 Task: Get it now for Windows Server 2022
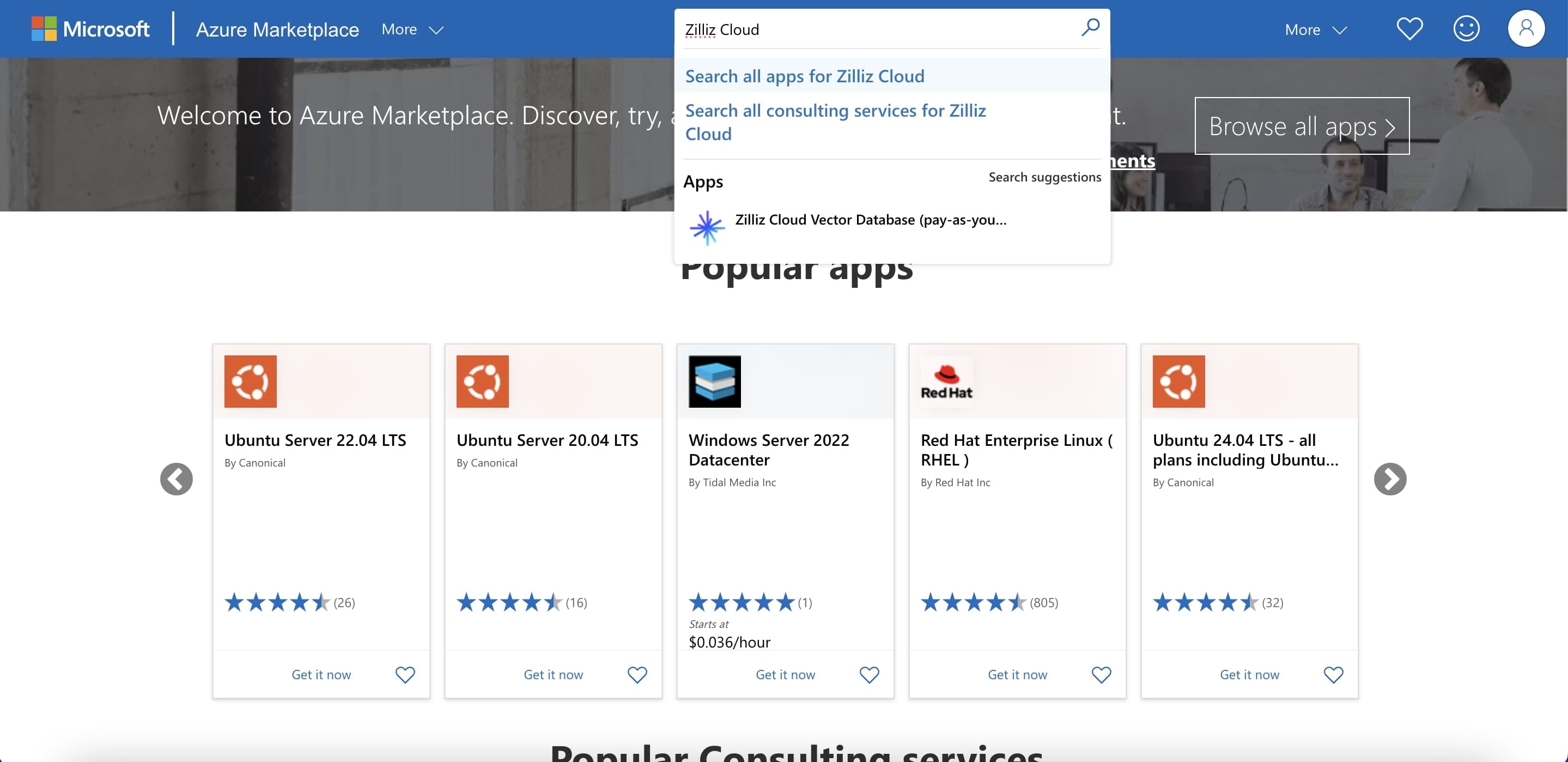[785, 674]
